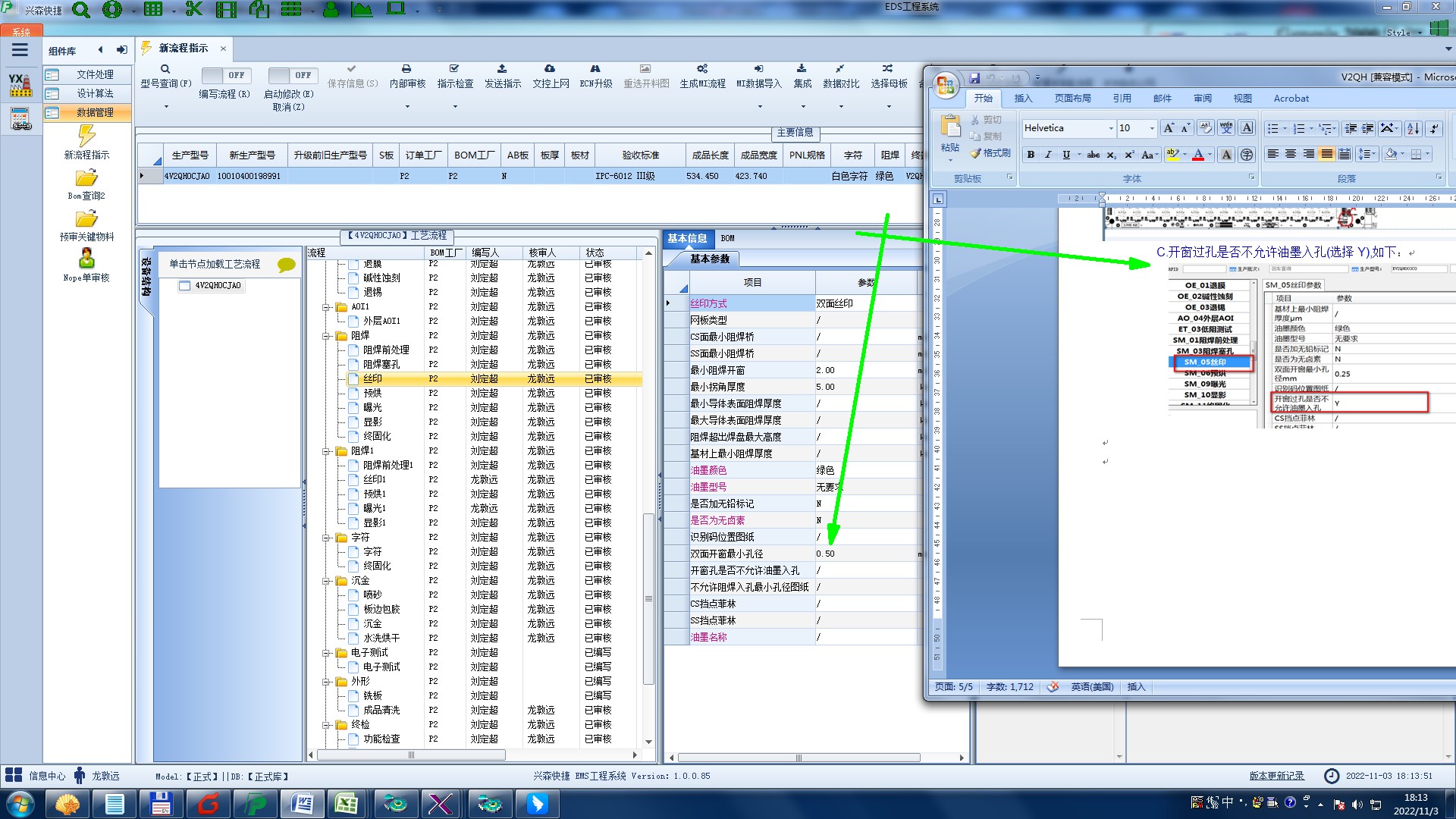Click the 内部审核 printer icon
The width and height of the screenshot is (1456, 819).
(406, 69)
